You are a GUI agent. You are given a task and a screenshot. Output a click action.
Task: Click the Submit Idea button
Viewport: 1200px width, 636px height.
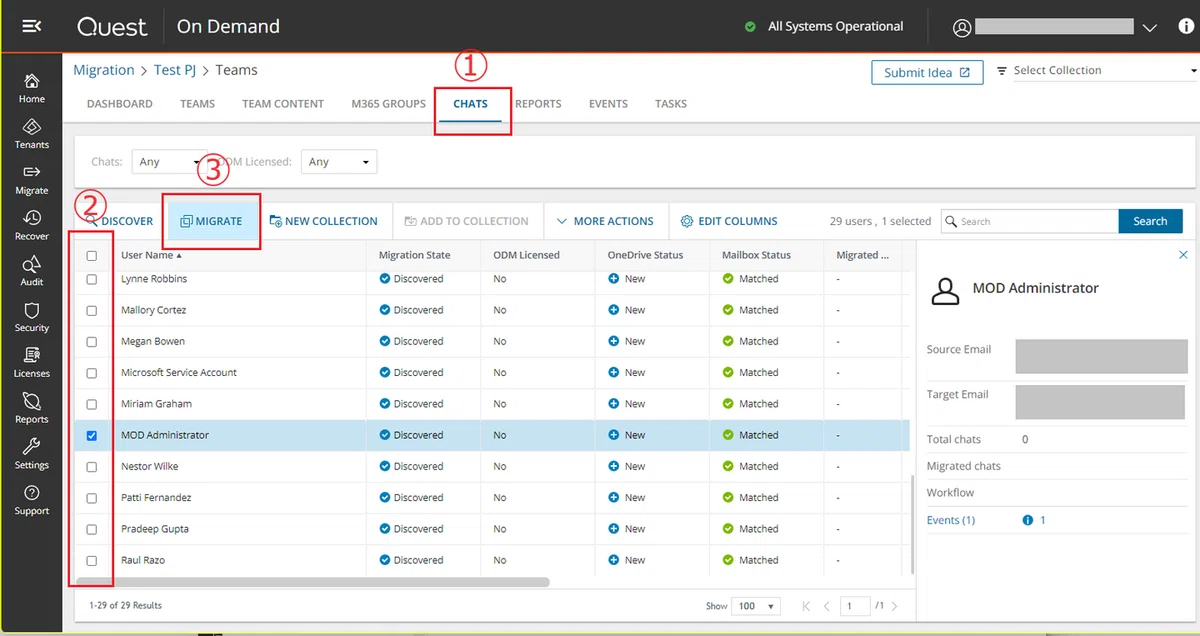click(x=927, y=73)
